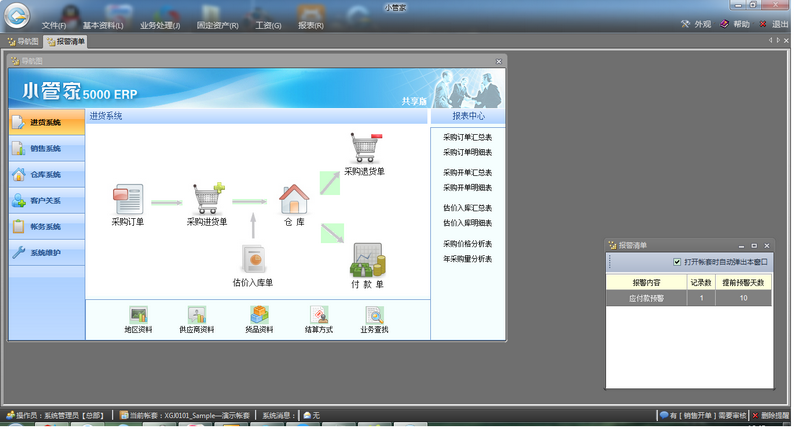
Task: Open 货品资料 icon
Action: coord(259,315)
